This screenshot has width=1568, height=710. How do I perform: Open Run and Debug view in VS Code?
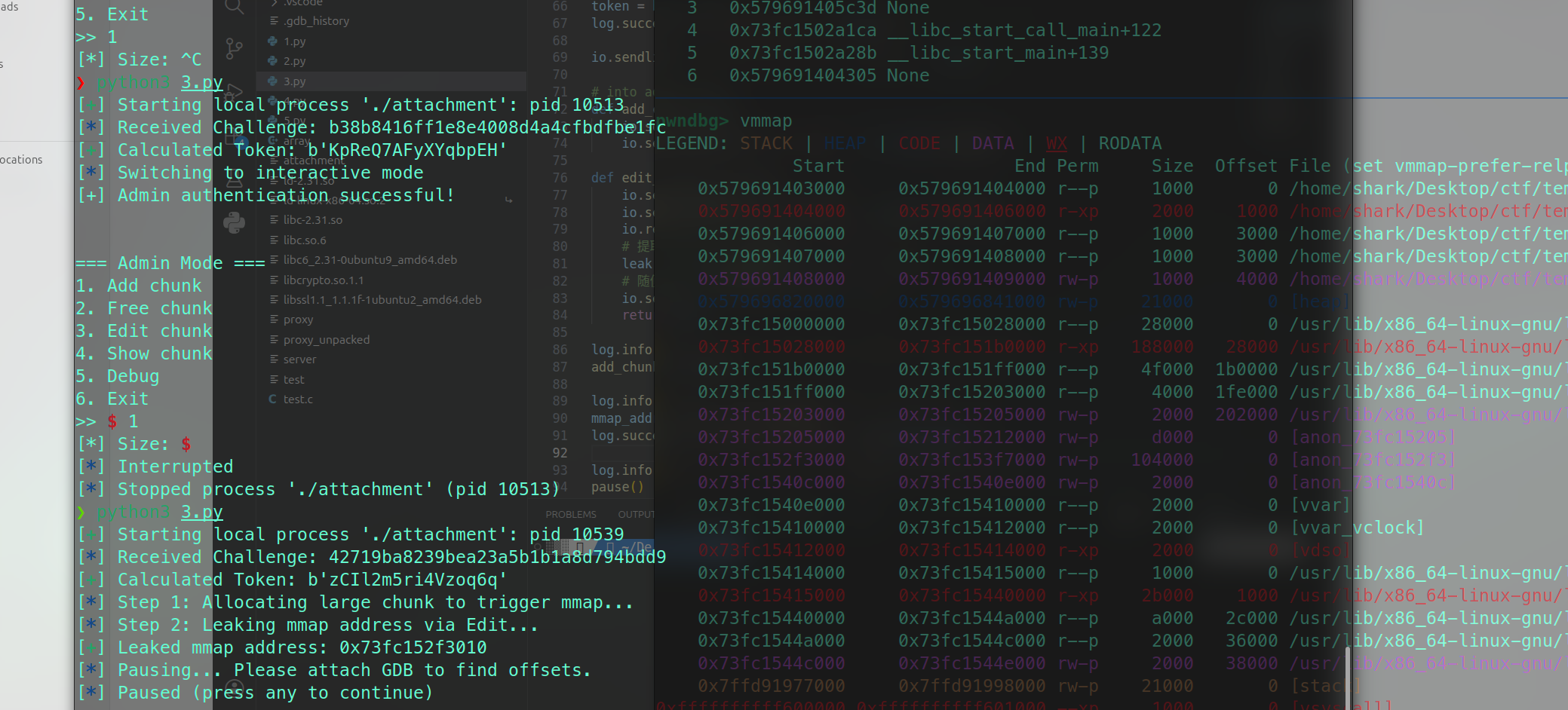pyautogui.click(x=235, y=92)
